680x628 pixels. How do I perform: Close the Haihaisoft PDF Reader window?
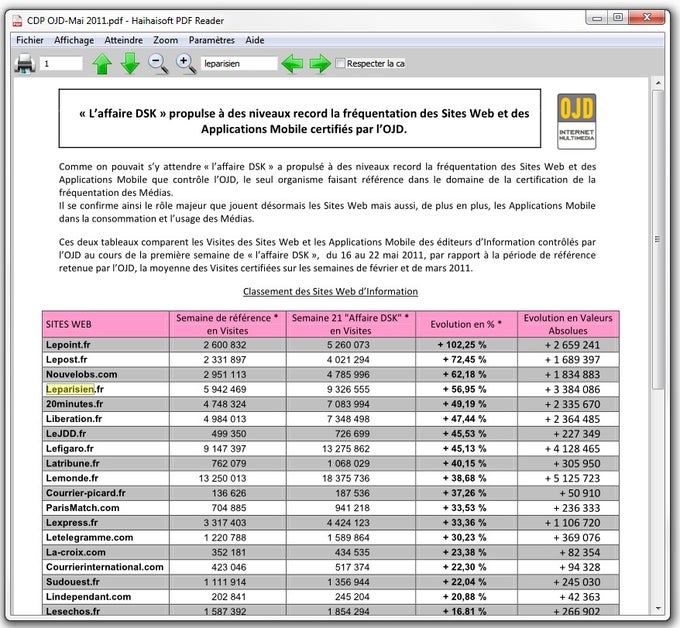click(x=647, y=18)
